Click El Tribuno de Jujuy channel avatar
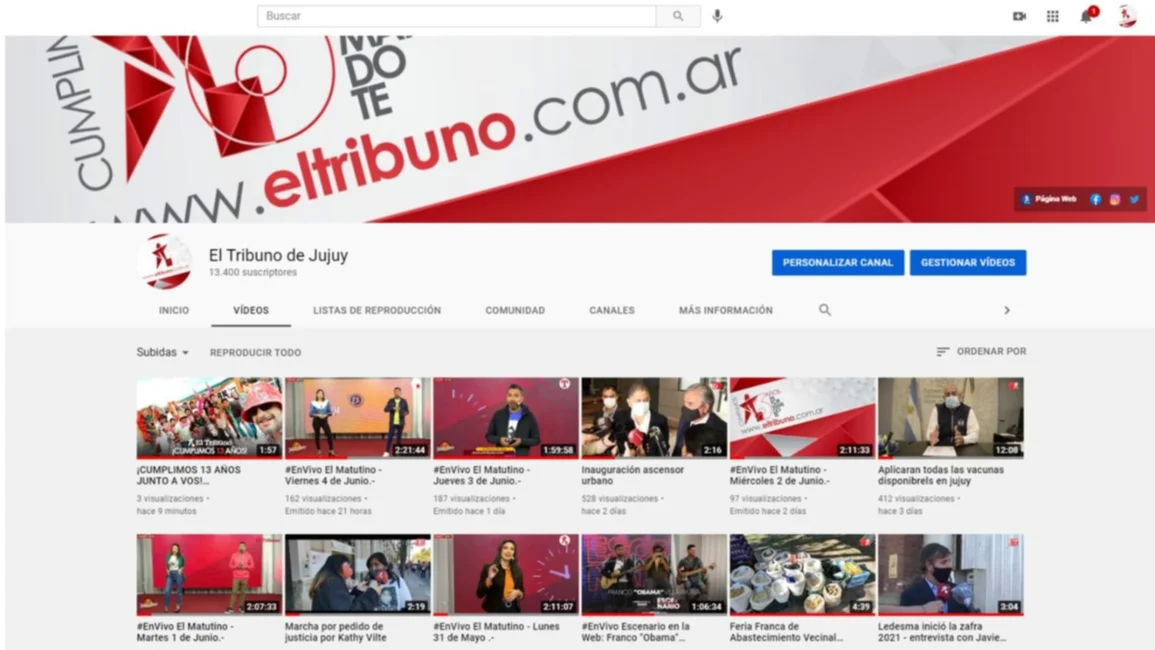 click(x=164, y=262)
